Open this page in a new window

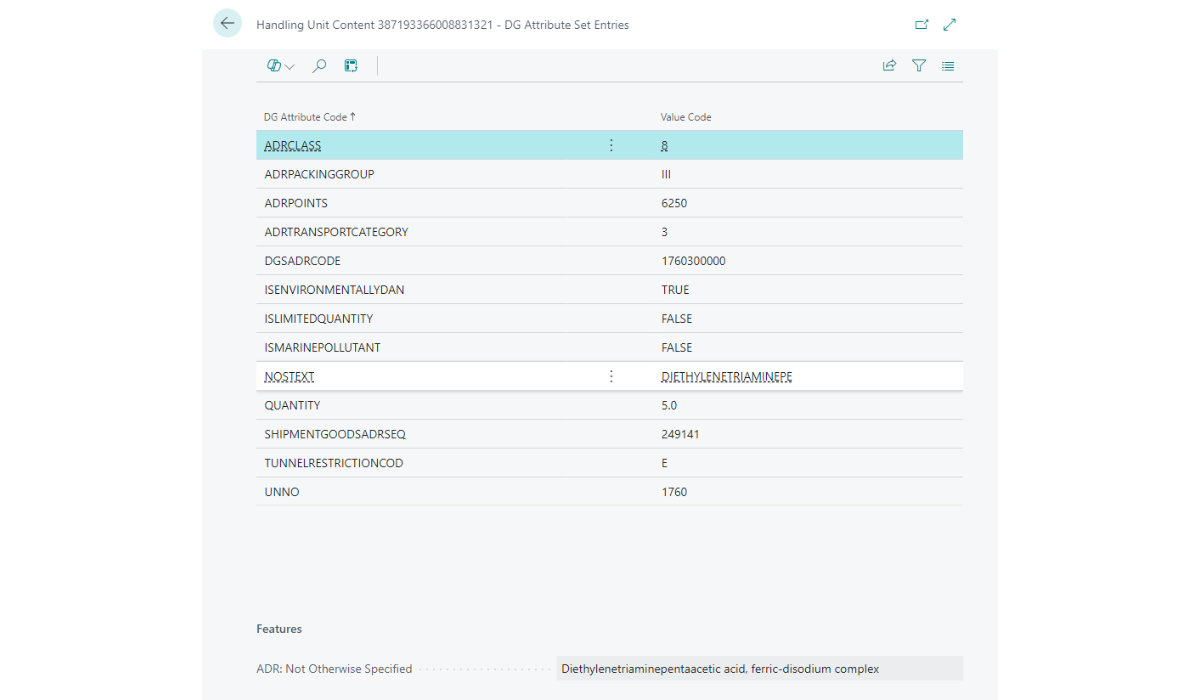[x=922, y=25]
